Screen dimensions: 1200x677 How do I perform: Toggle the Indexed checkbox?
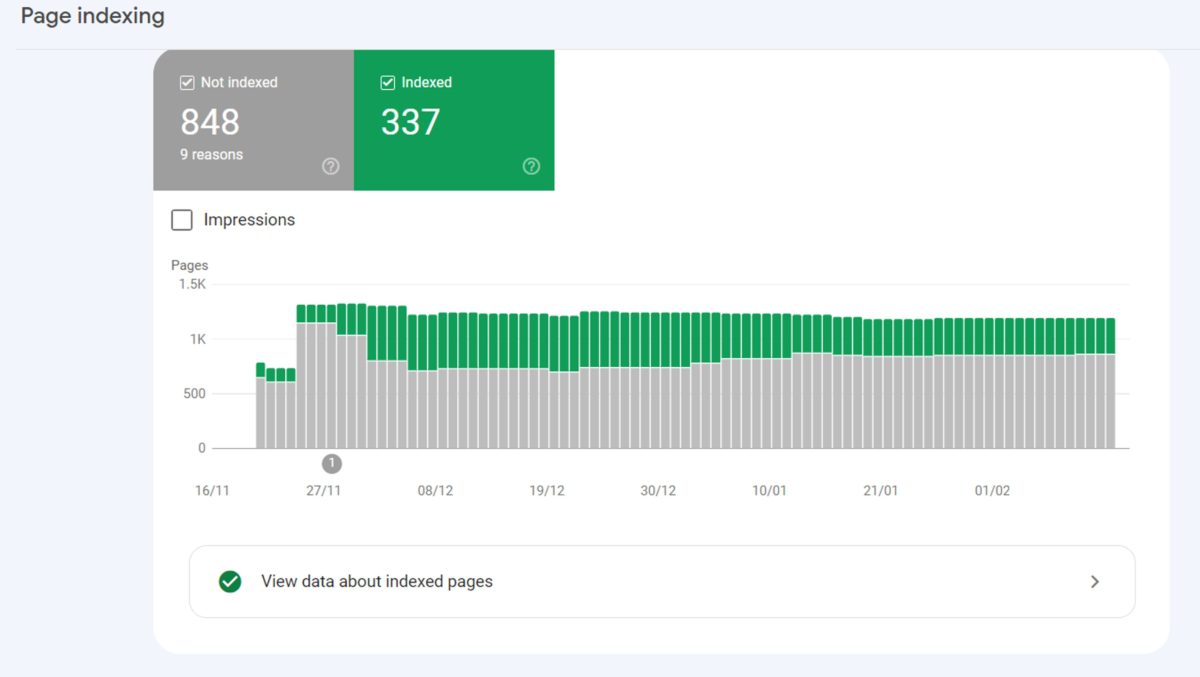[x=388, y=83]
